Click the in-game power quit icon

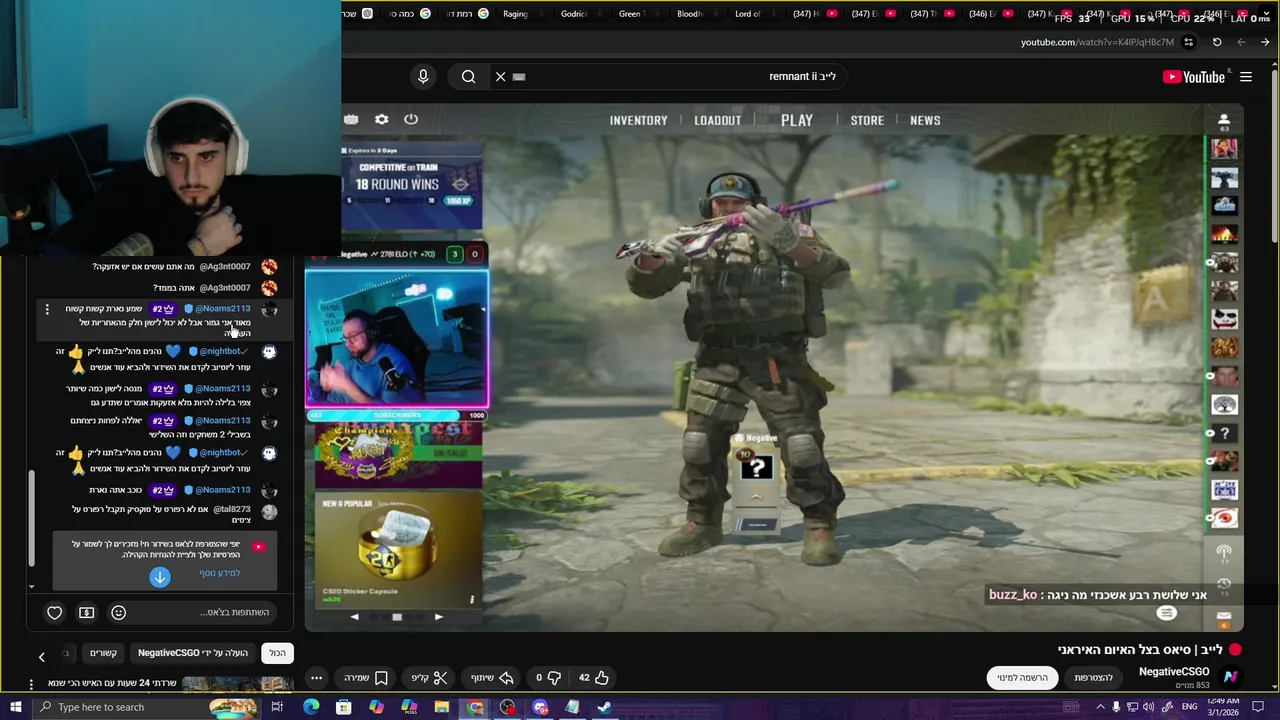coord(411,119)
